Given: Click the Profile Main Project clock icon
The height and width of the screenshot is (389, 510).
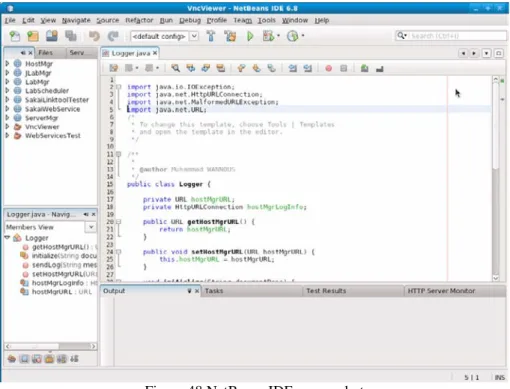Looking at the screenshot, I should 293,36.
